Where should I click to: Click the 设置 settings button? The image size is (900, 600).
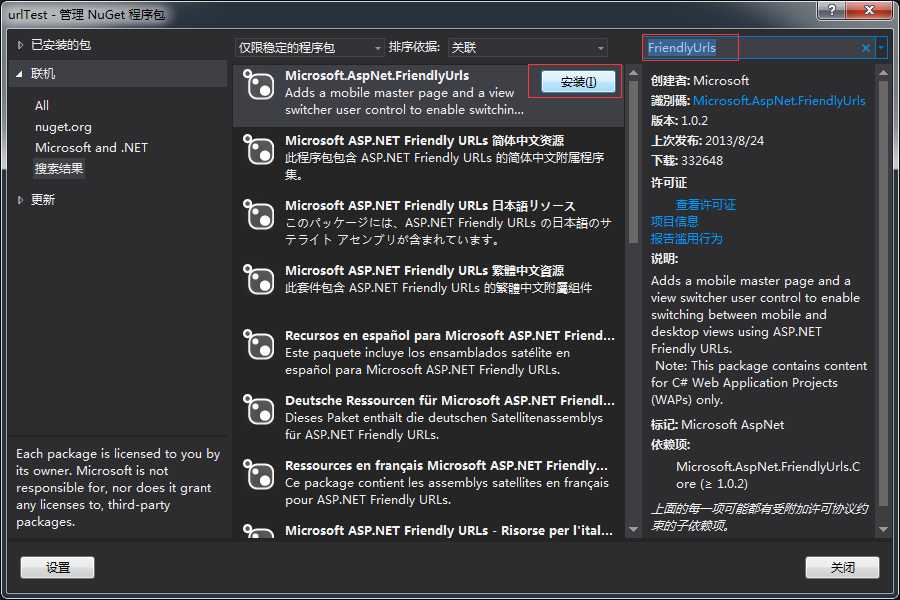click(x=57, y=567)
